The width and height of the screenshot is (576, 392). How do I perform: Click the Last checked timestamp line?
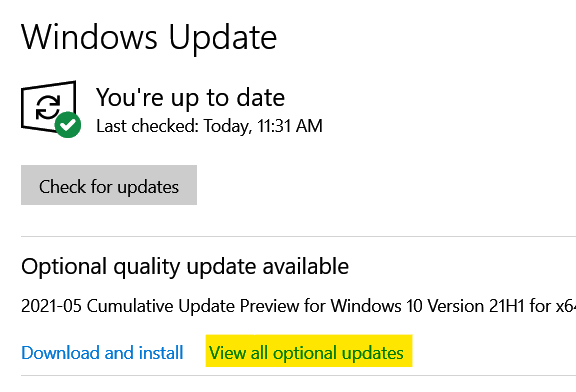(209, 126)
